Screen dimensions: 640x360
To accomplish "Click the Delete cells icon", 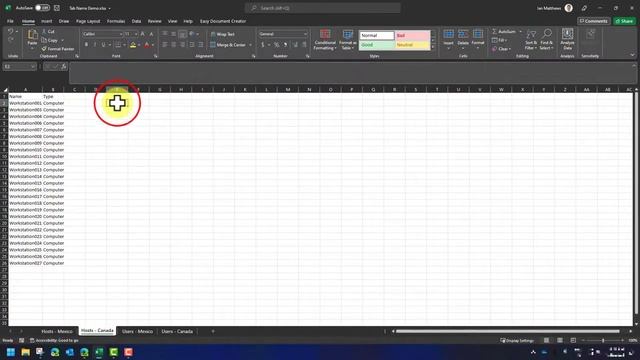I will coord(463,34).
